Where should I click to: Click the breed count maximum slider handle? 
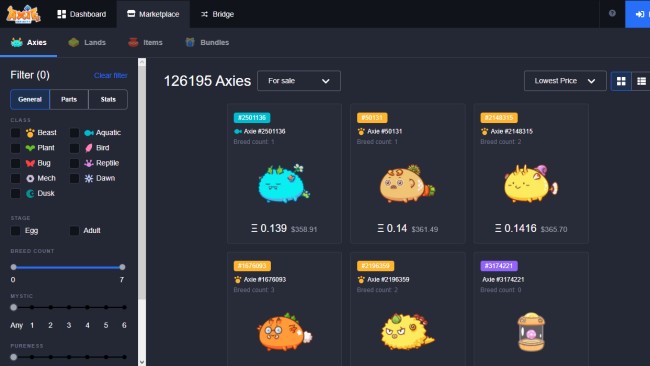[x=122, y=267]
